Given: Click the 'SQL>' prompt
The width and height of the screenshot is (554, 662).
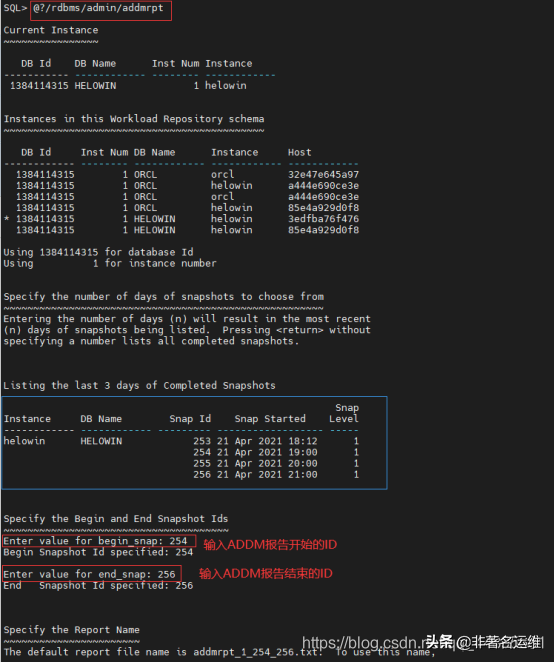Looking at the screenshot, I should 15,8.
